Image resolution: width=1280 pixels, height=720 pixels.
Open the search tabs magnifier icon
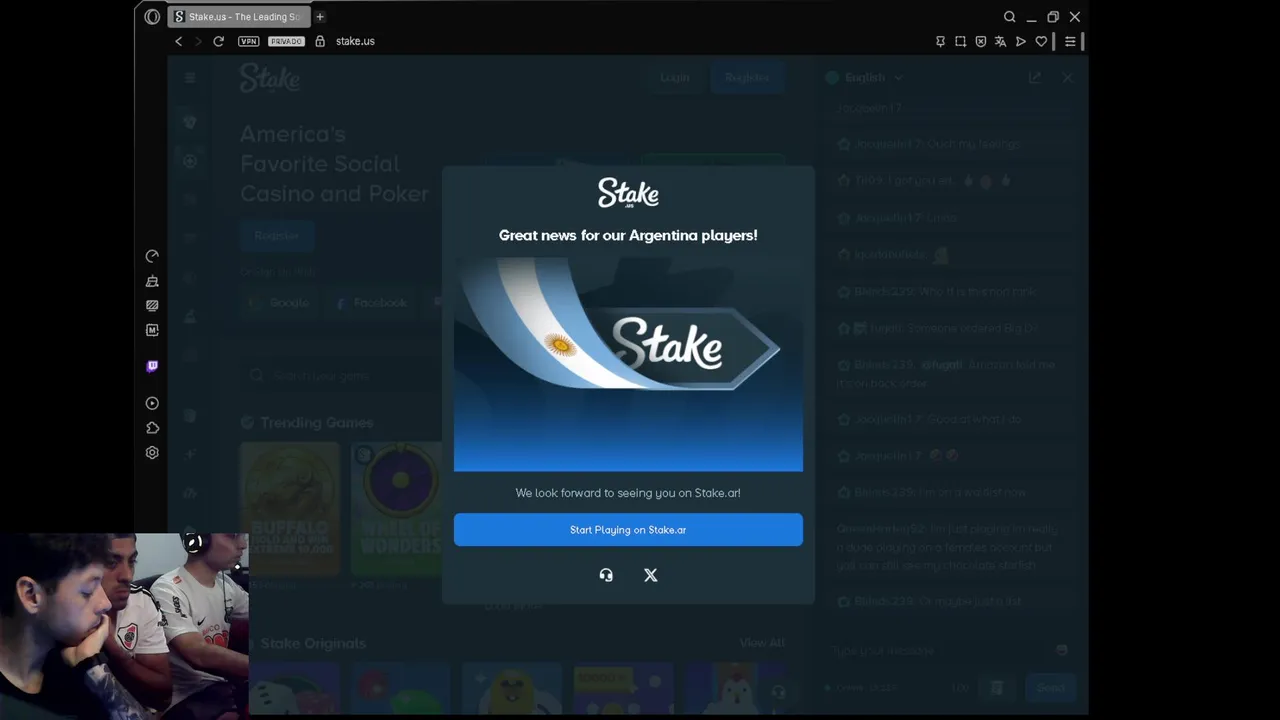1010,17
